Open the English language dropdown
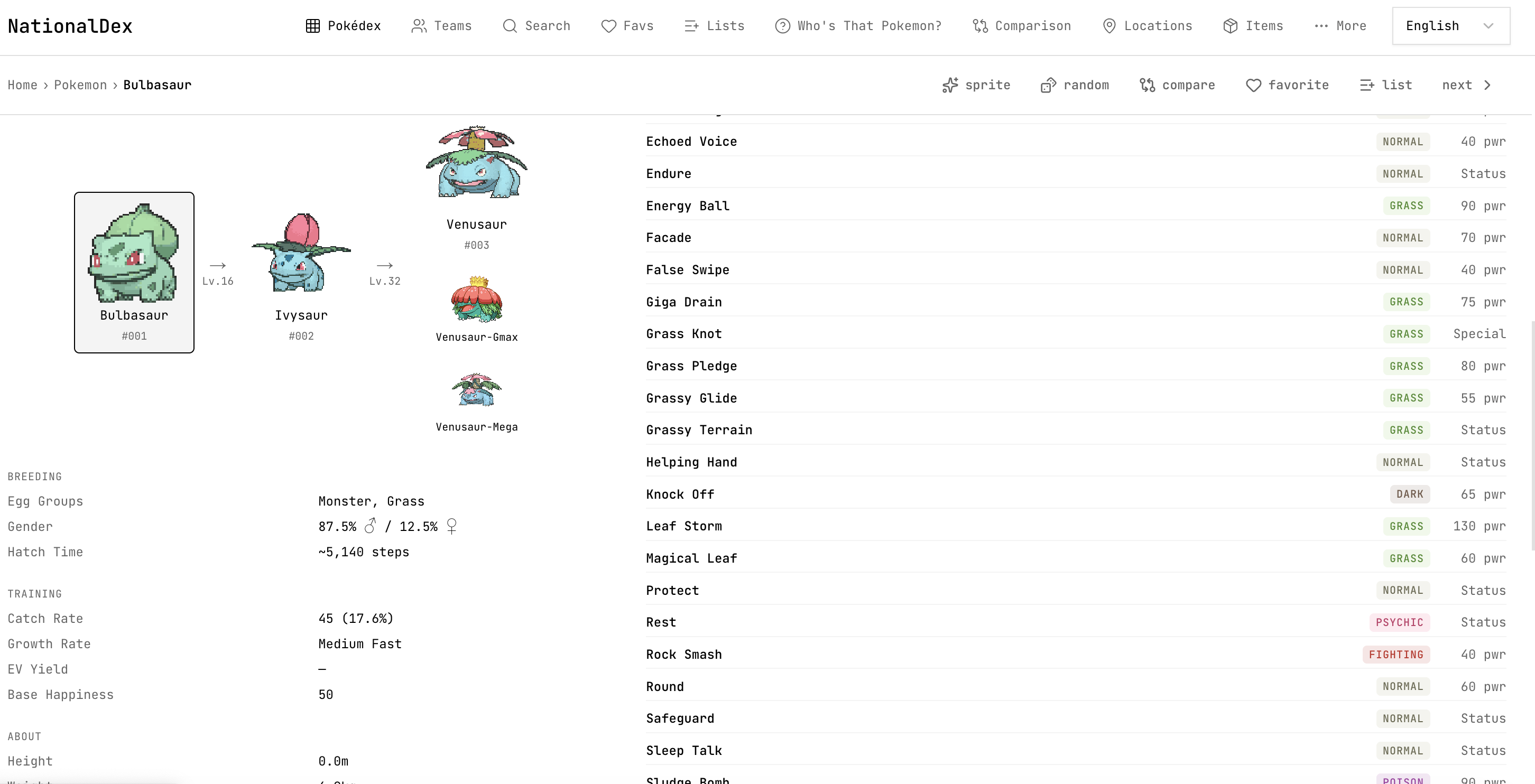 [1450, 25]
